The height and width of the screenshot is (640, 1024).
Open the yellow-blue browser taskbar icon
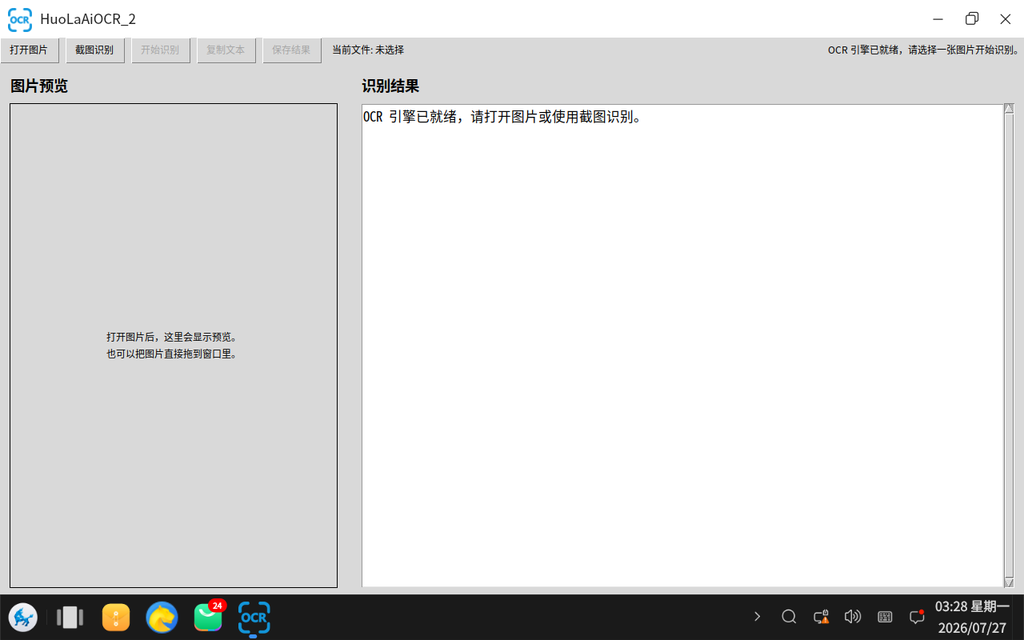coord(162,617)
